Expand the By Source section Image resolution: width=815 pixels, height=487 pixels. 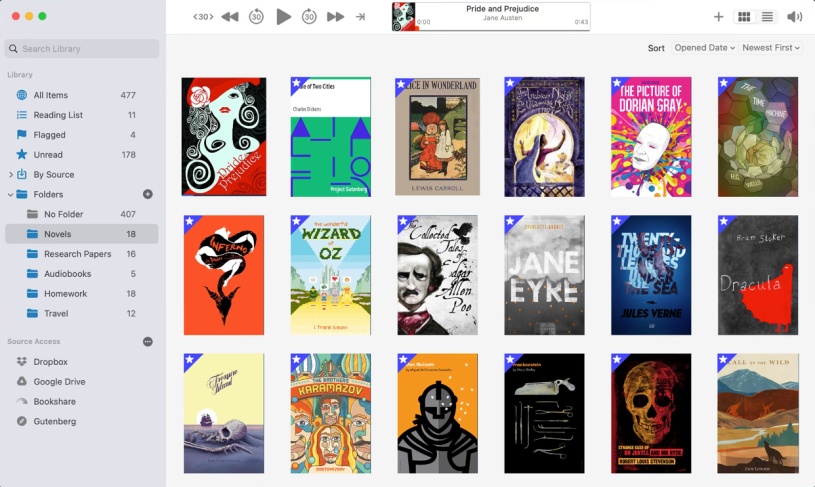tap(10, 175)
